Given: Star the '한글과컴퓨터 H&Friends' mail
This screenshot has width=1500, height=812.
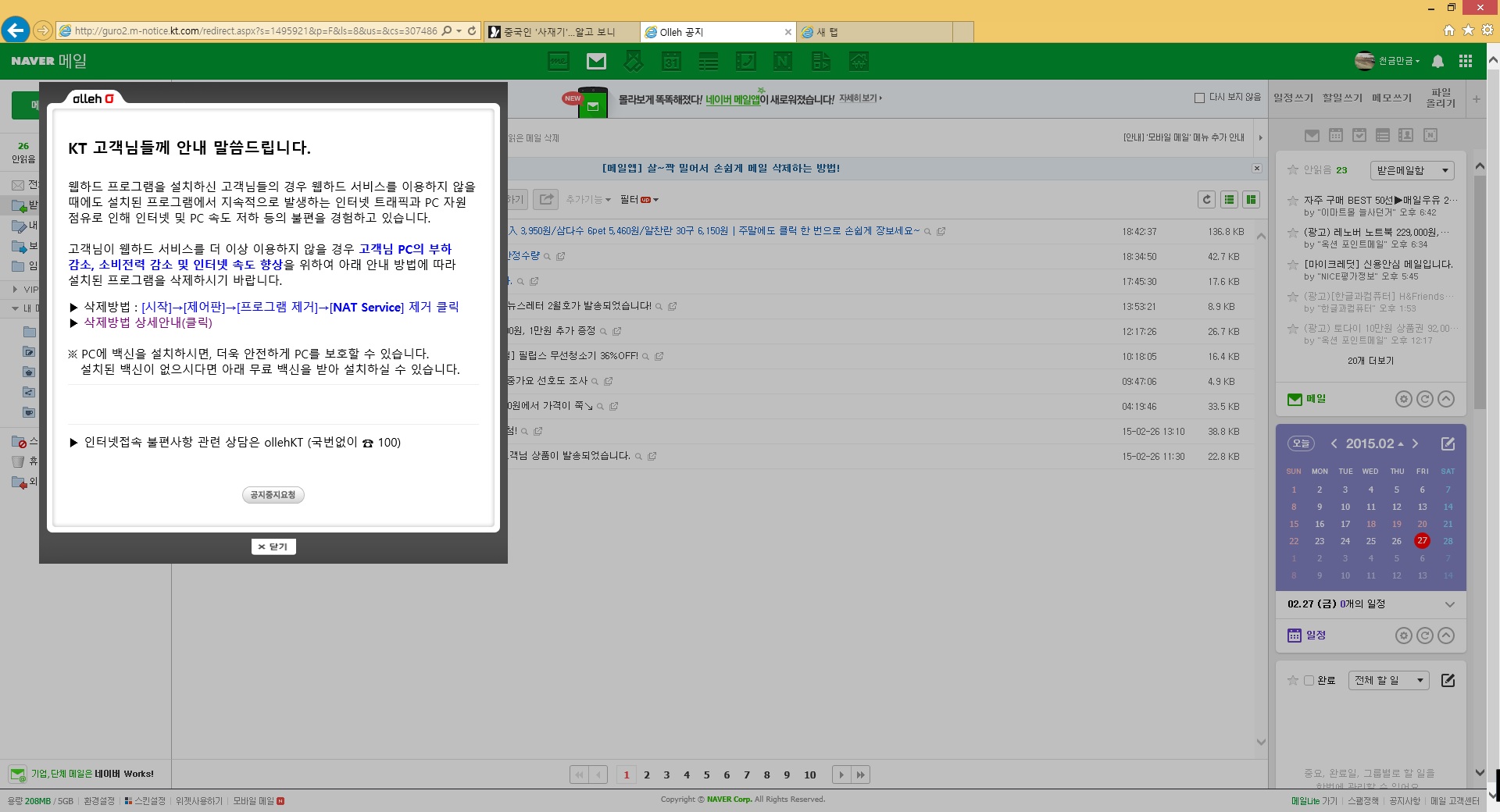Looking at the screenshot, I should click(1293, 297).
